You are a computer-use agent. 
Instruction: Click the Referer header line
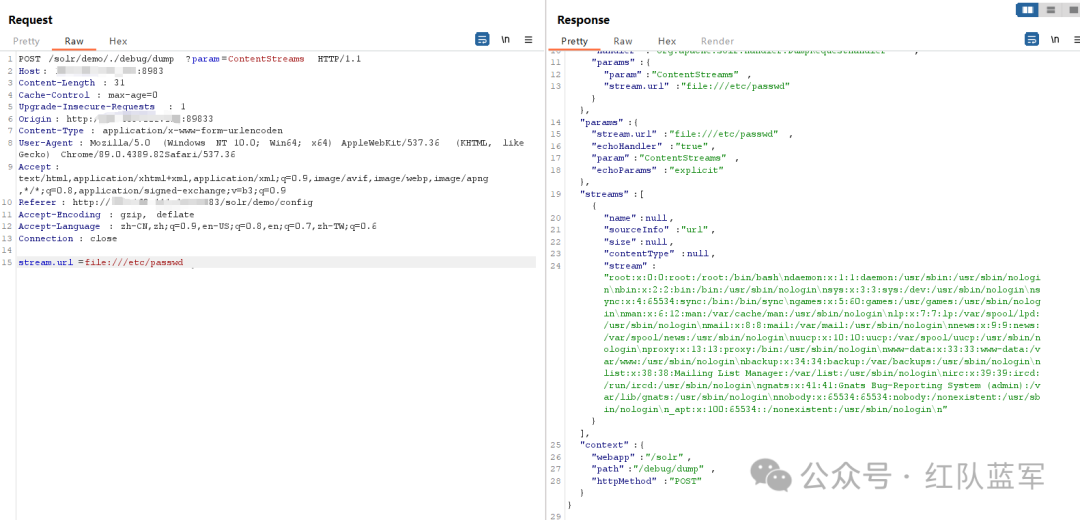165,202
